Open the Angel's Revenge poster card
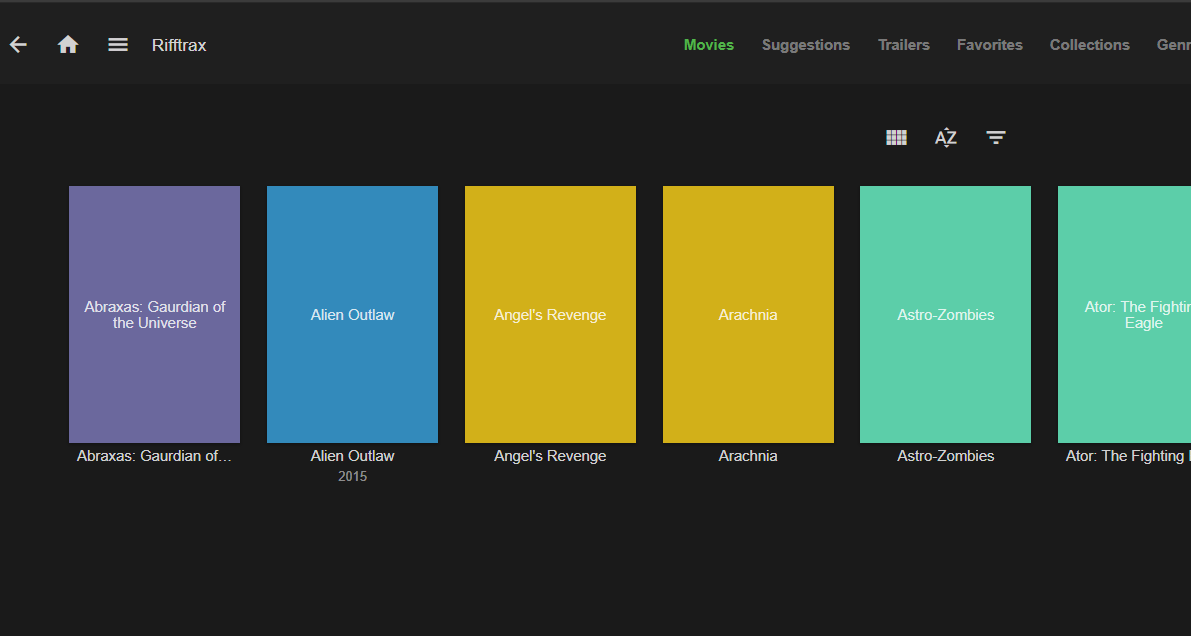Image resolution: width=1191 pixels, height=636 pixels. (x=550, y=314)
